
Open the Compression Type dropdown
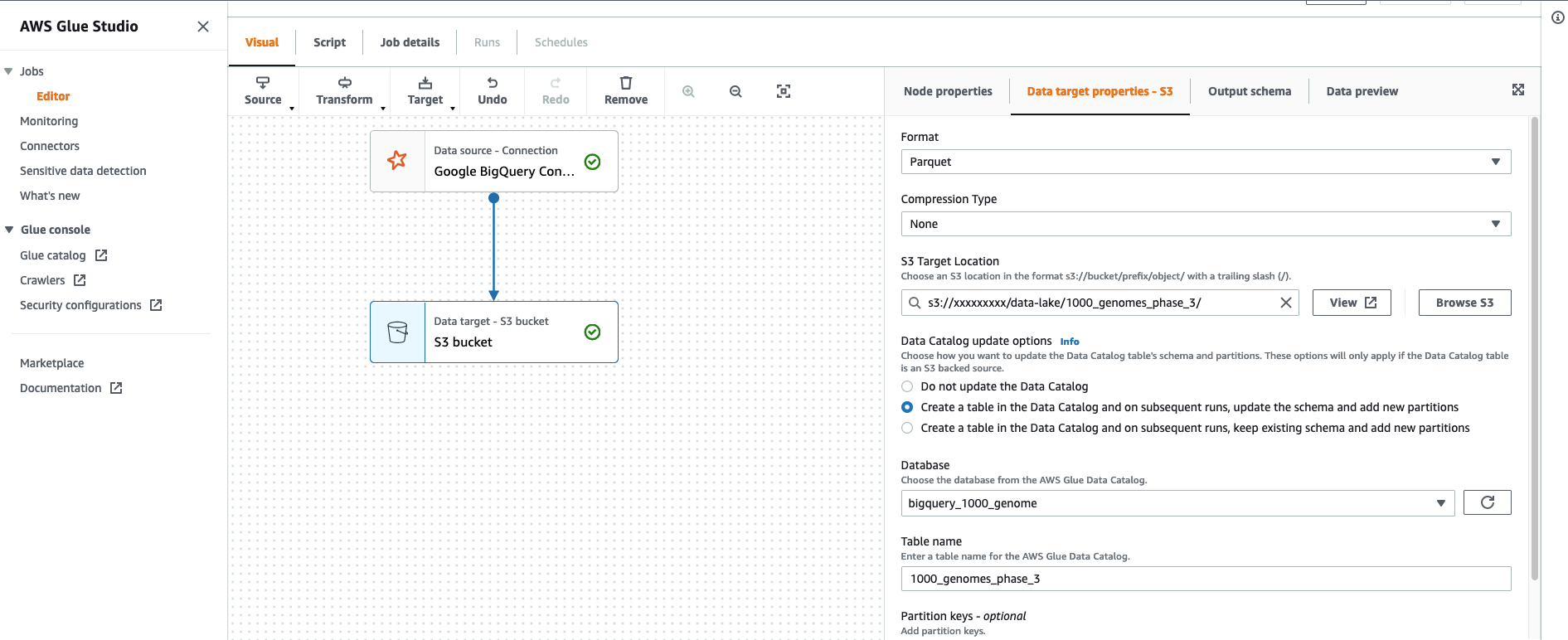point(1206,224)
